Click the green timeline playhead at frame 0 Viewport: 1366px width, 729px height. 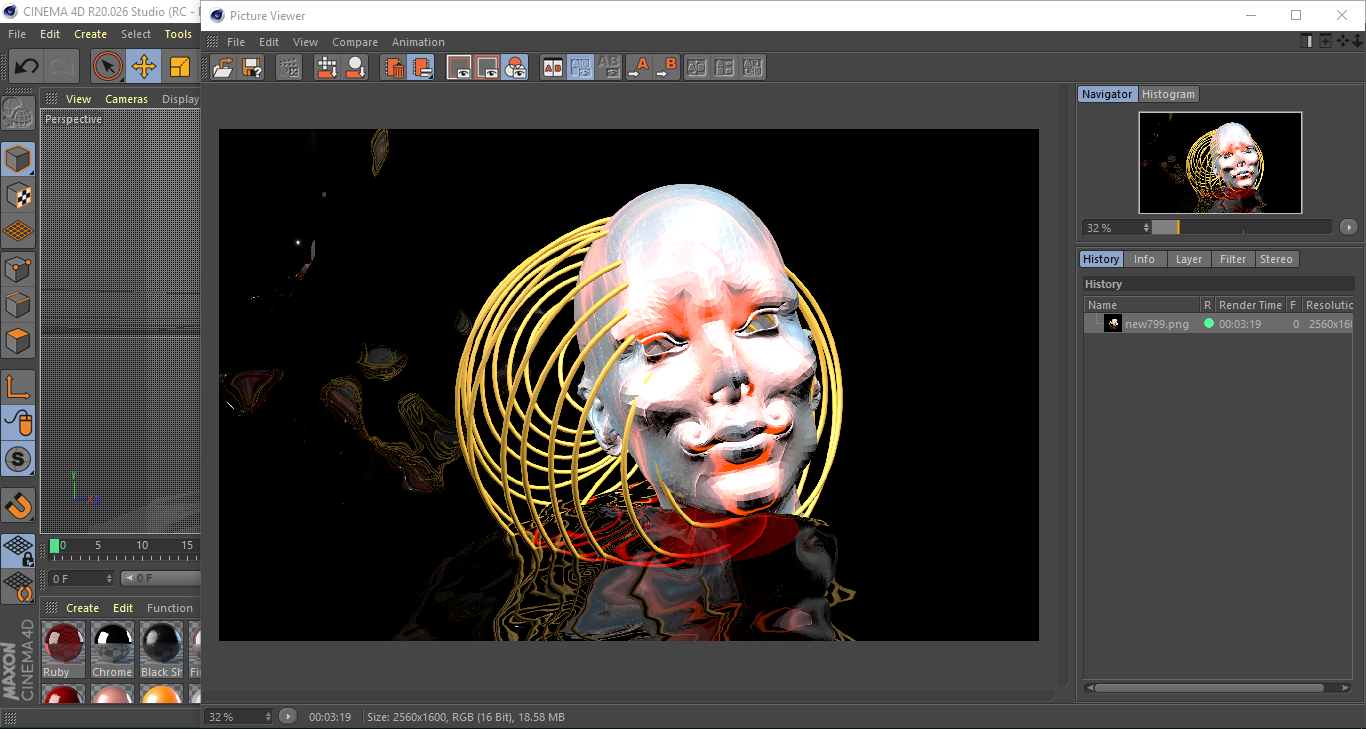coord(55,546)
